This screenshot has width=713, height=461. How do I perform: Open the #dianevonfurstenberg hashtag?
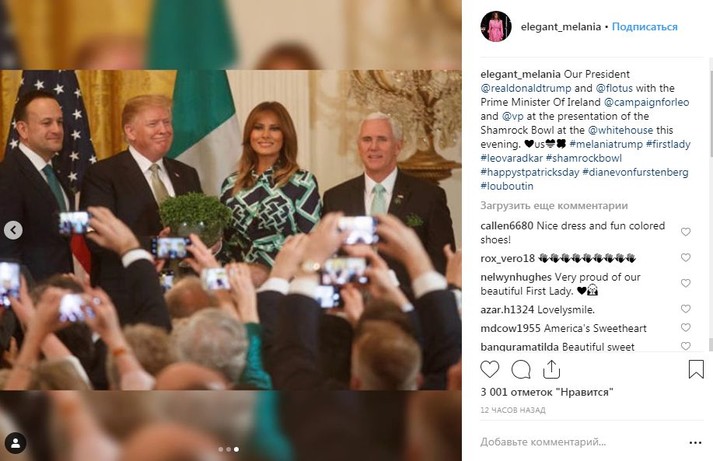coord(635,172)
